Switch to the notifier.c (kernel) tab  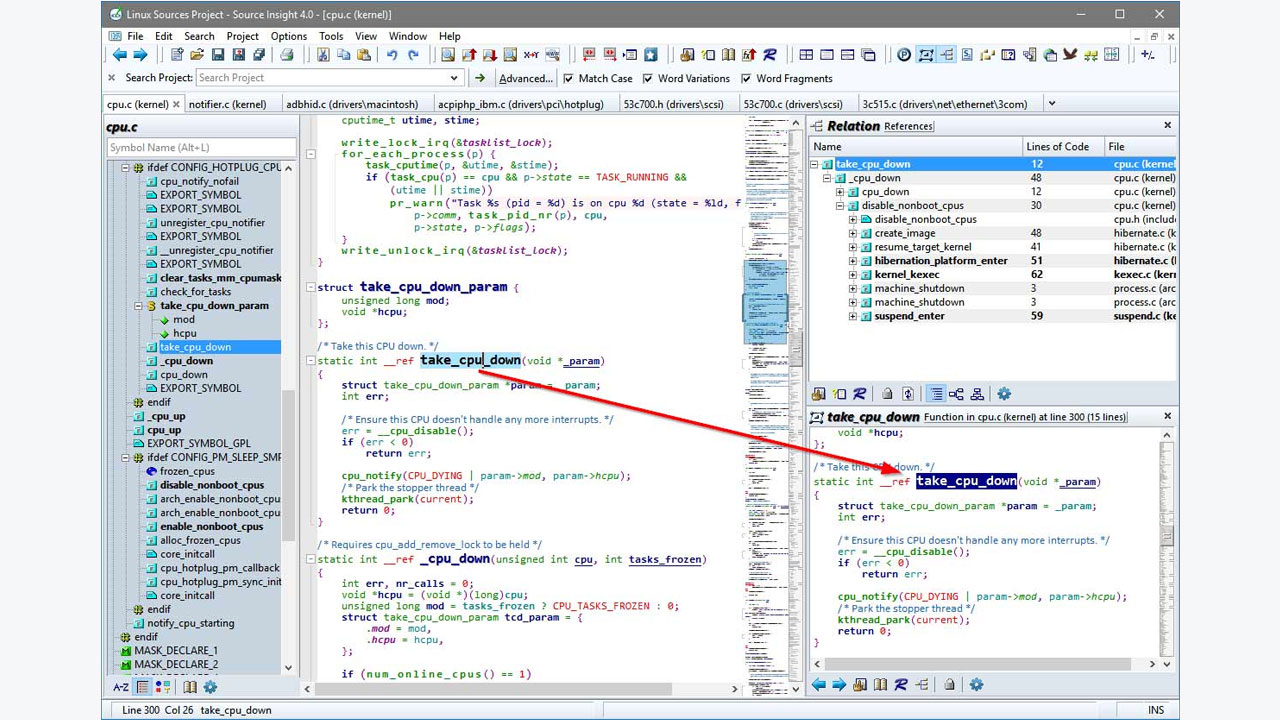[227, 103]
